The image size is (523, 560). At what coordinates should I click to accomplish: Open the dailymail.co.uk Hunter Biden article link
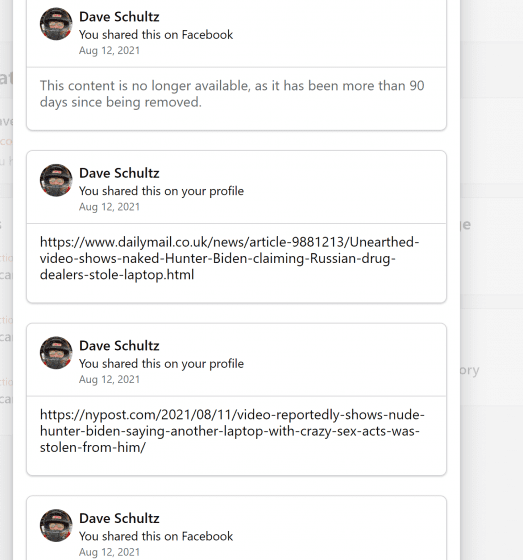(x=229, y=258)
